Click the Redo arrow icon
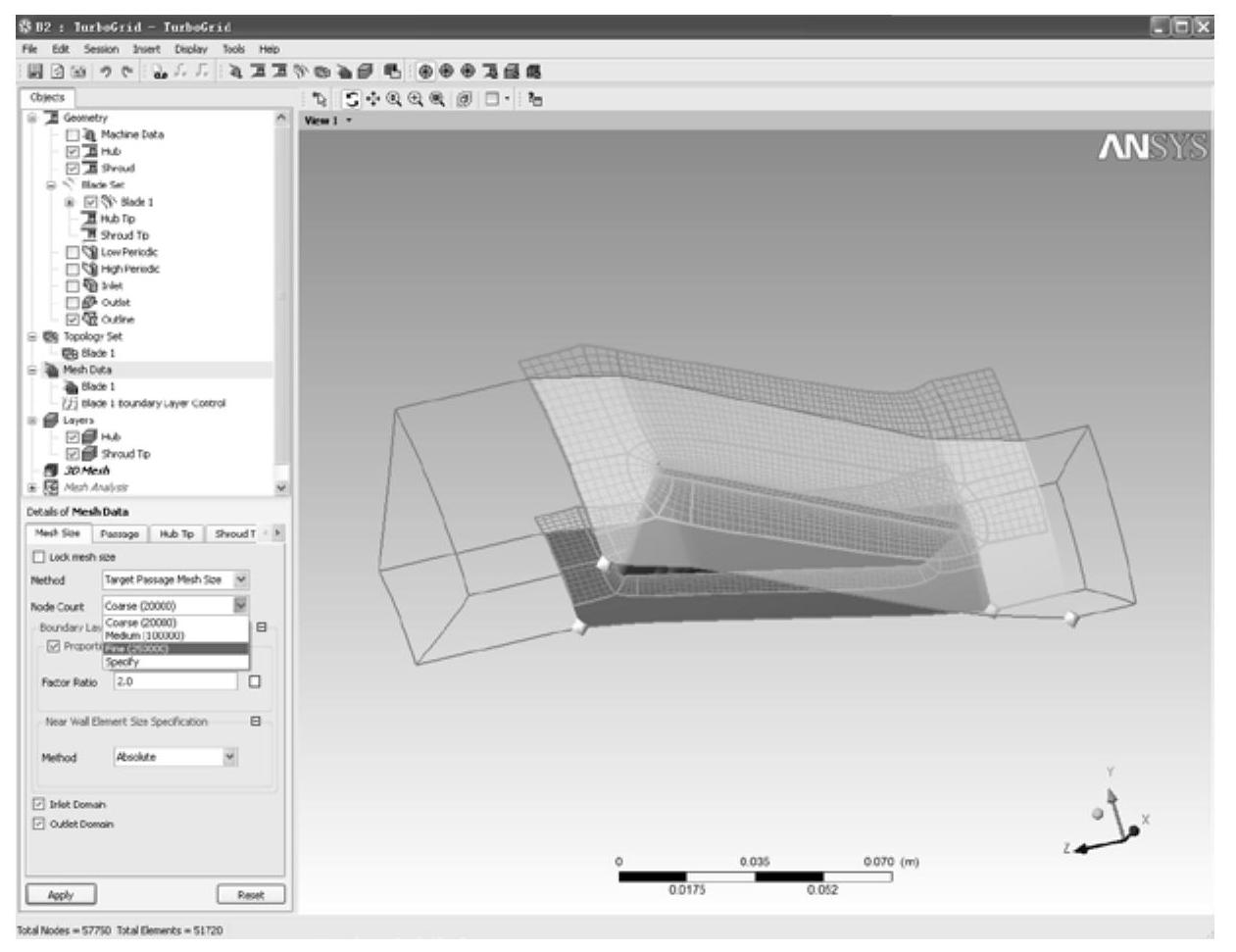 (x=125, y=72)
